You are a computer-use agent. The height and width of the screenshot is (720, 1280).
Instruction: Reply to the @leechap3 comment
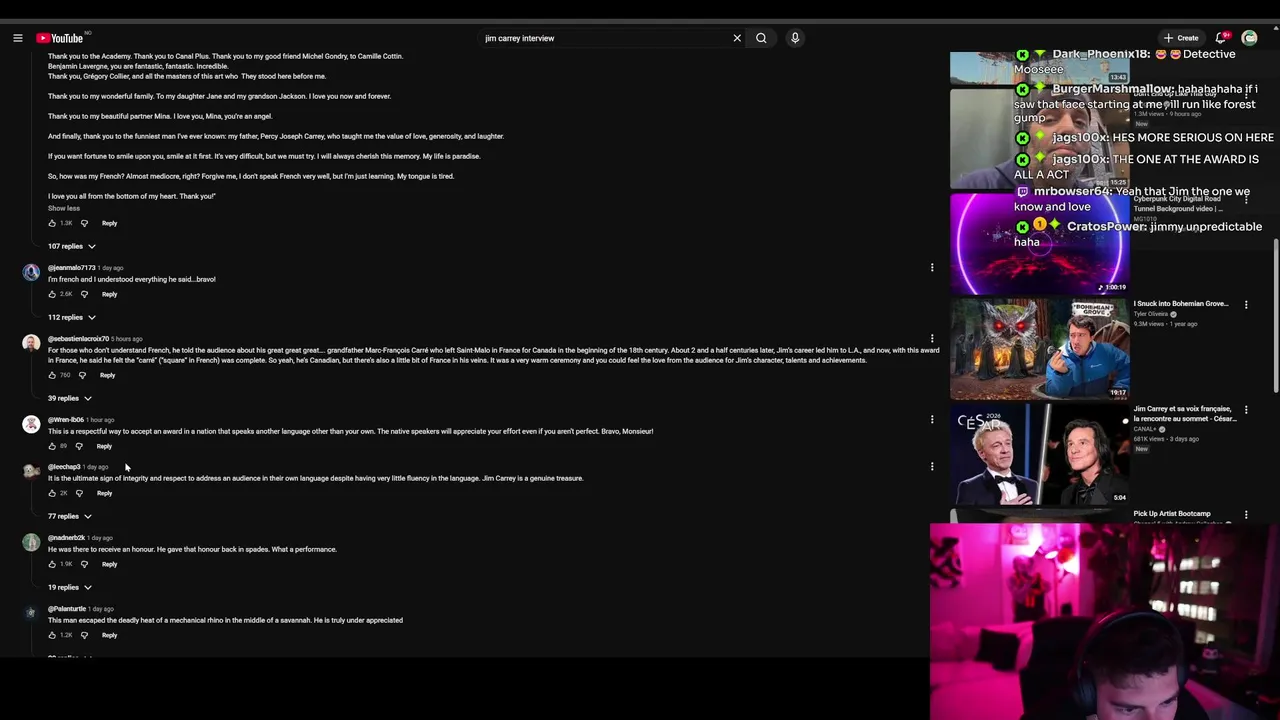point(104,493)
